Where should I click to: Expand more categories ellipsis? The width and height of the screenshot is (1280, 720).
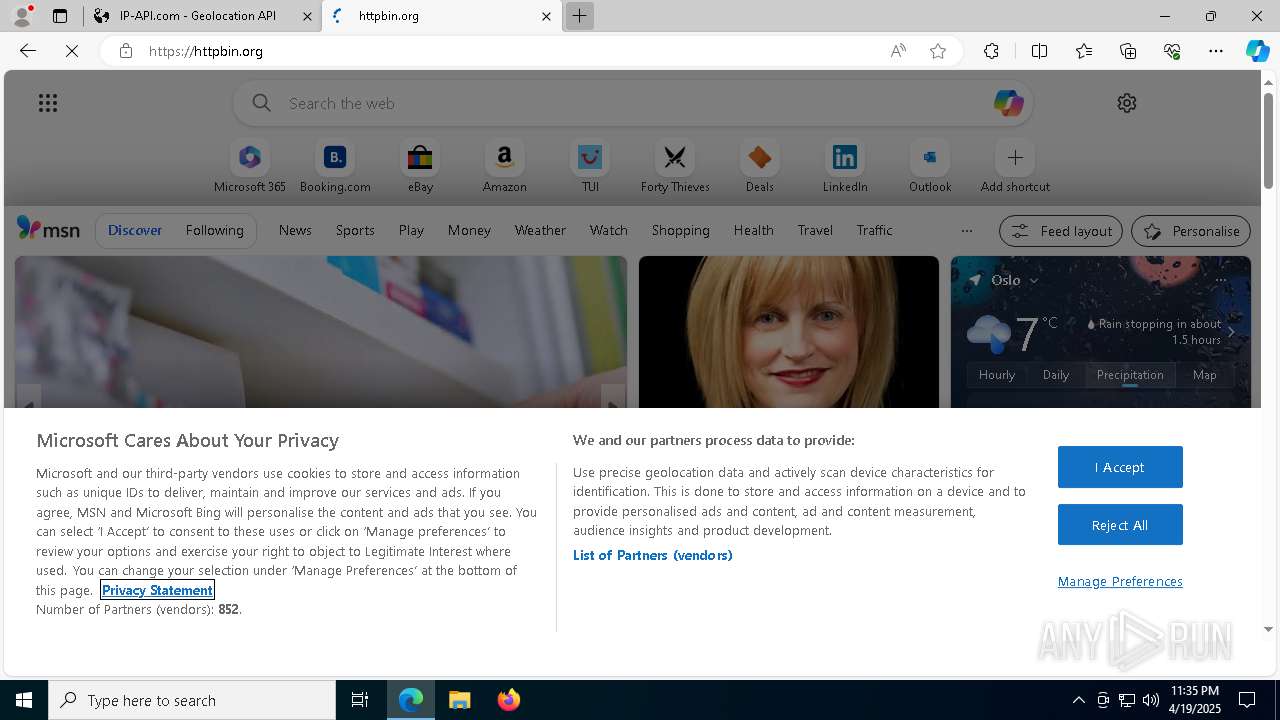966,231
